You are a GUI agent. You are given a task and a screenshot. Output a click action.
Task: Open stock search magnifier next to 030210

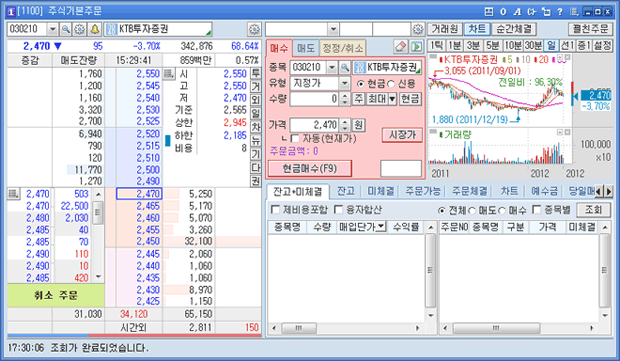[x=66, y=29]
